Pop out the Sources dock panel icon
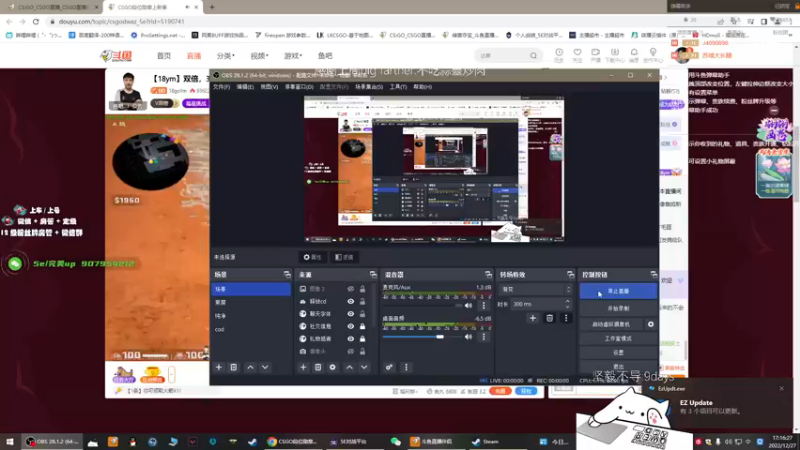This screenshot has height=450, width=800. click(373, 274)
